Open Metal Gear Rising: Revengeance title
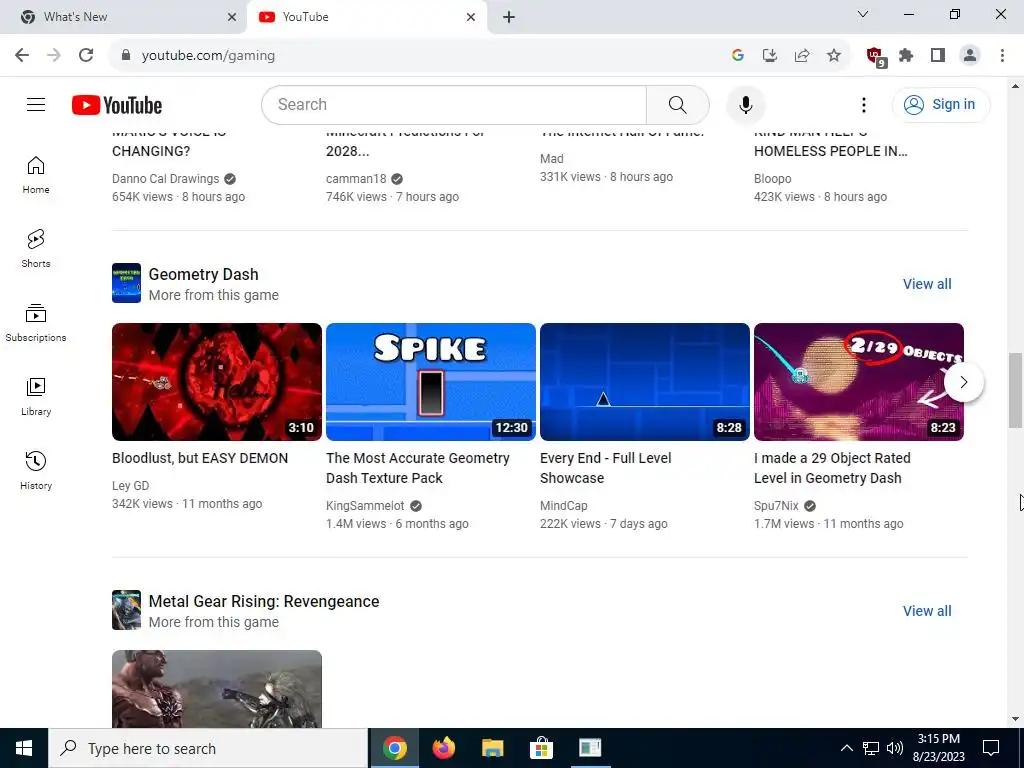Screen dimensions: 1024x768 264,601
